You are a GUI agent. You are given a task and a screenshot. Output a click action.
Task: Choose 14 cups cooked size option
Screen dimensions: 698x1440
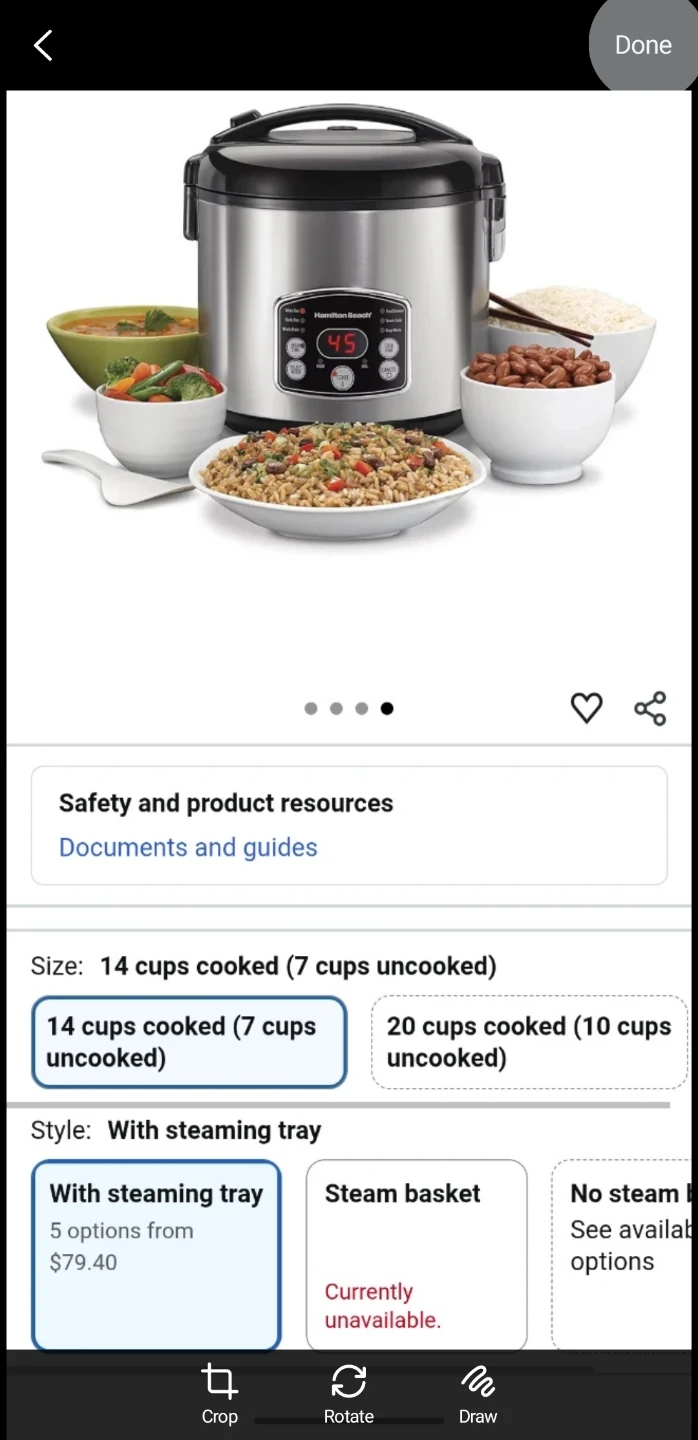[189, 1042]
